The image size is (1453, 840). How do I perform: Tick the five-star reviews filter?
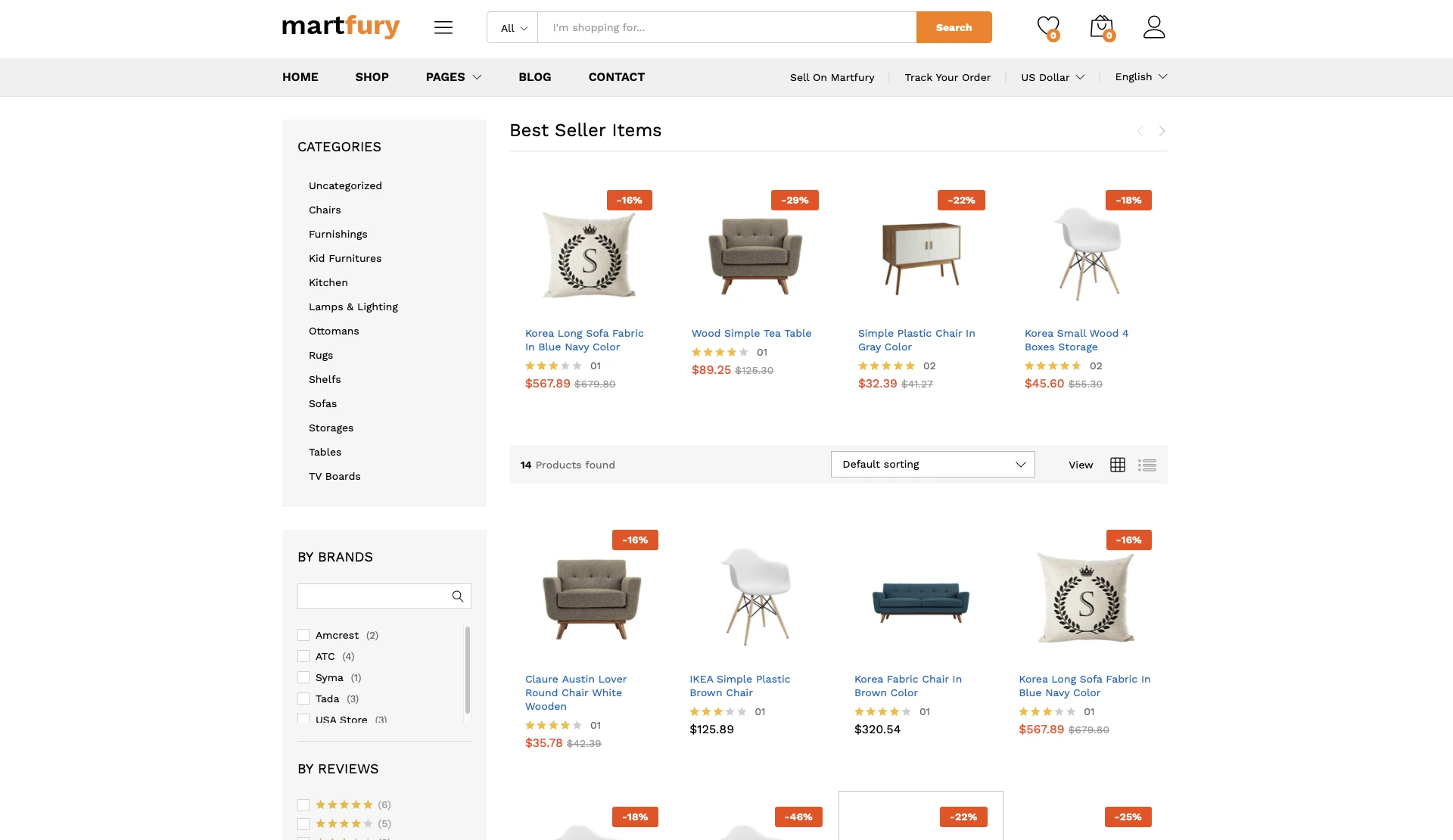click(x=303, y=804)
